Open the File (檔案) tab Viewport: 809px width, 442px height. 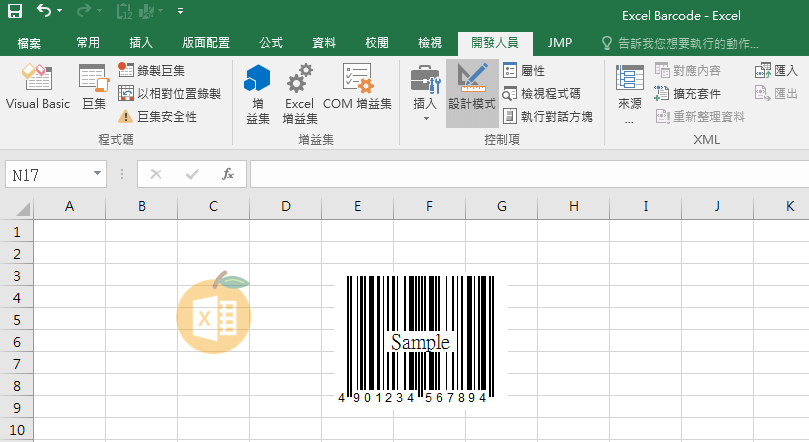tap(29, 43)
